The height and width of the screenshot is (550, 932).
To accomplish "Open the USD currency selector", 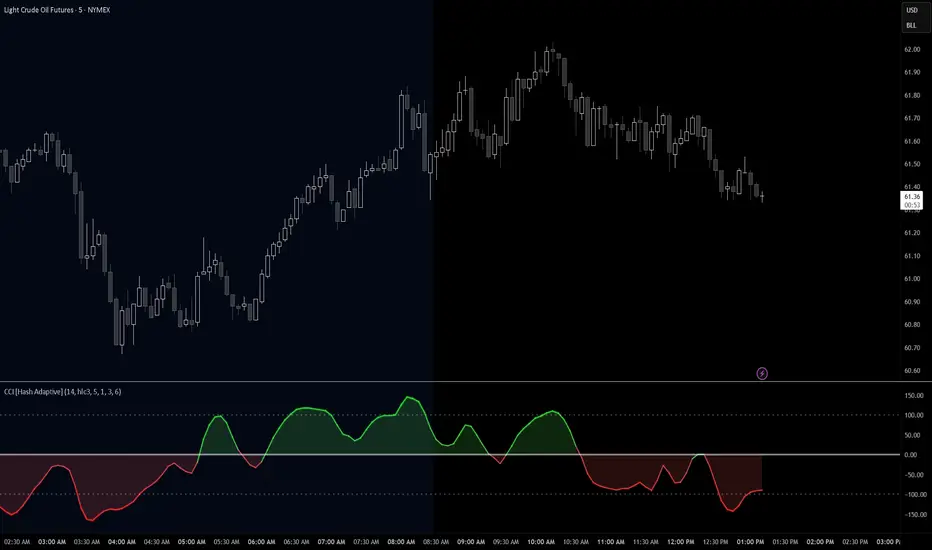I will click(912, 10).
